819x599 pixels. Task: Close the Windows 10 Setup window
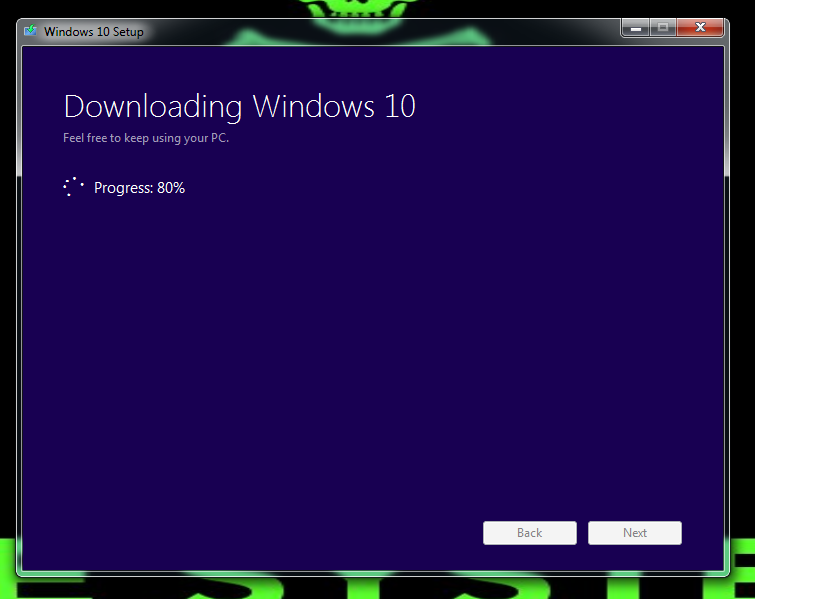click(700, 27)
